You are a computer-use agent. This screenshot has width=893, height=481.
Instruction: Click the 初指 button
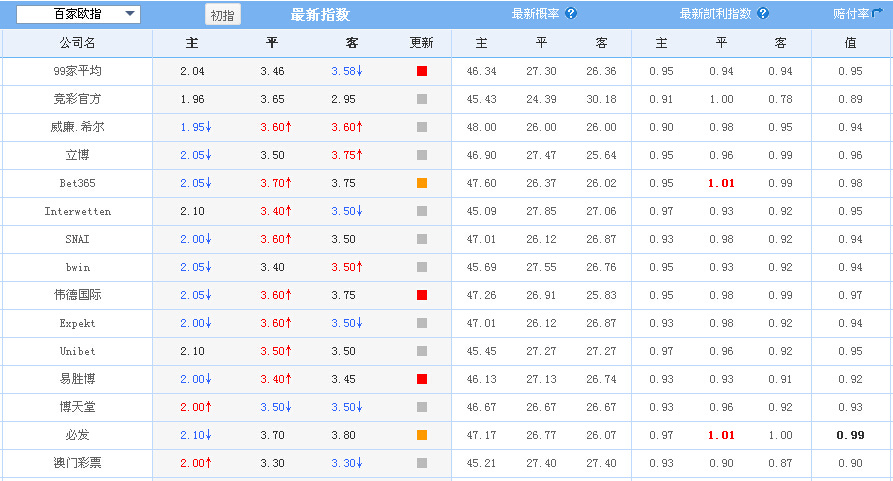223,15
